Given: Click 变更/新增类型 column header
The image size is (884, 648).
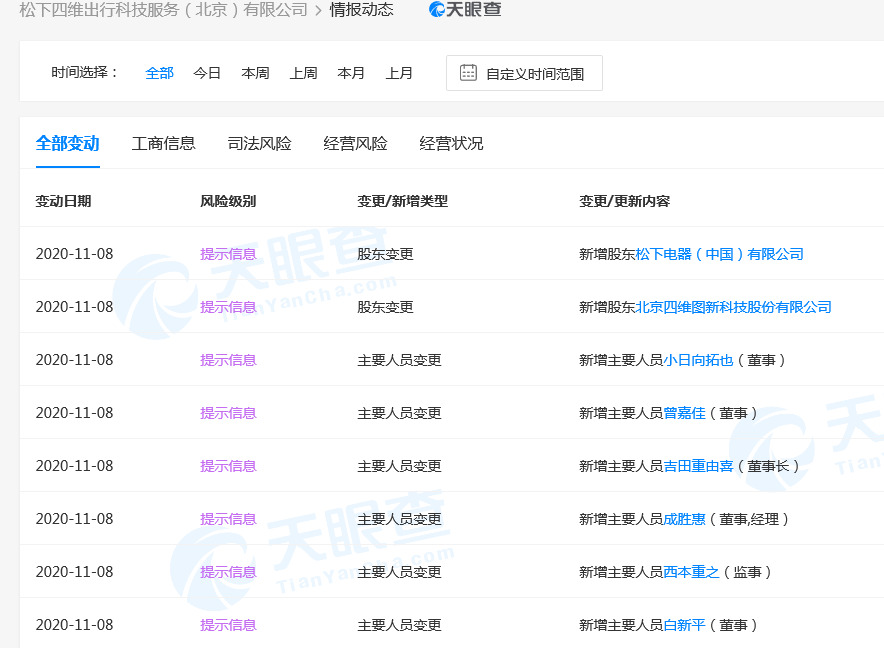Looking at the screenshot, I should pos(403,201).
